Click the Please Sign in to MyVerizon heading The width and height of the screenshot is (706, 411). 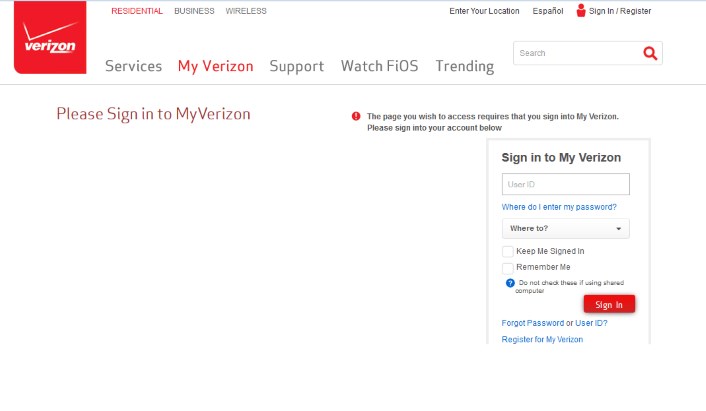click(153, 114)
